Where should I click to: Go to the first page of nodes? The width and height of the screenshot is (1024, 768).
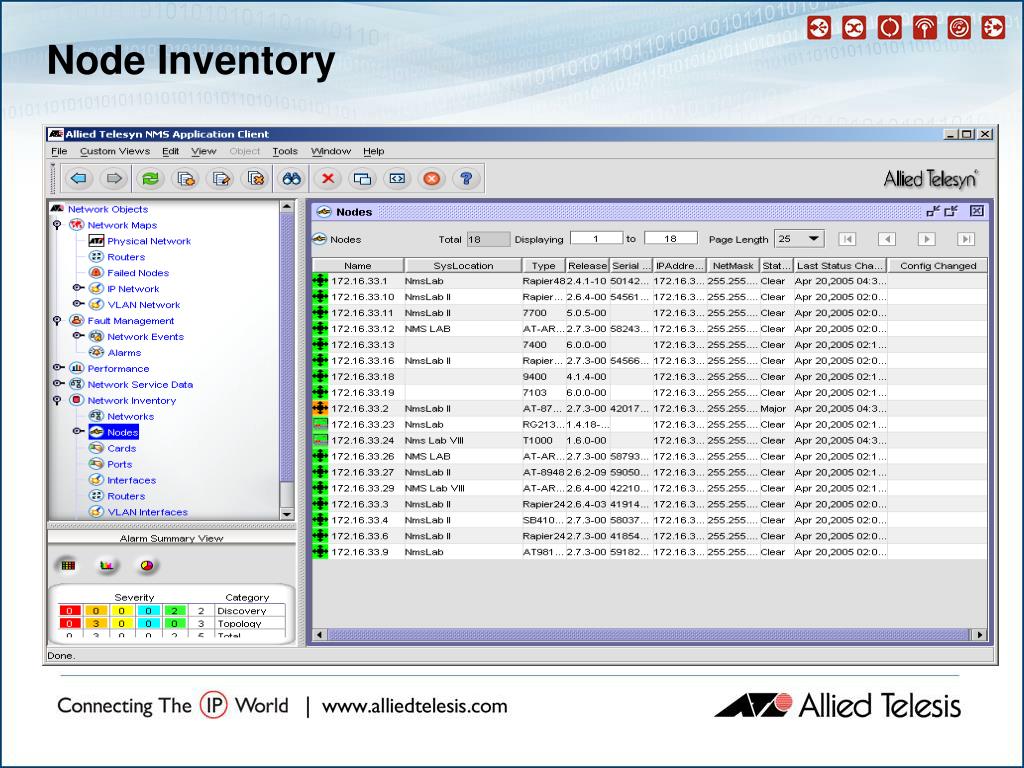coord(847,239)
